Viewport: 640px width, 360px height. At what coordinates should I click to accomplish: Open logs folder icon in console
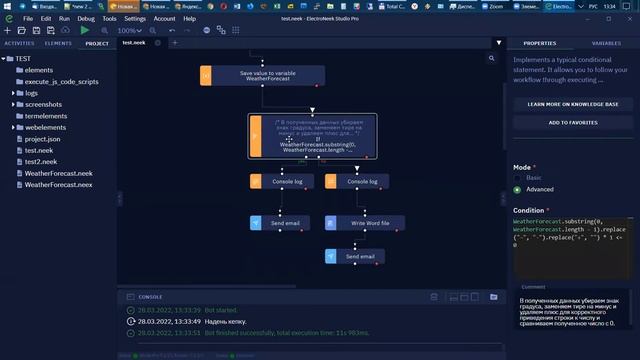(x=493, y=297)
